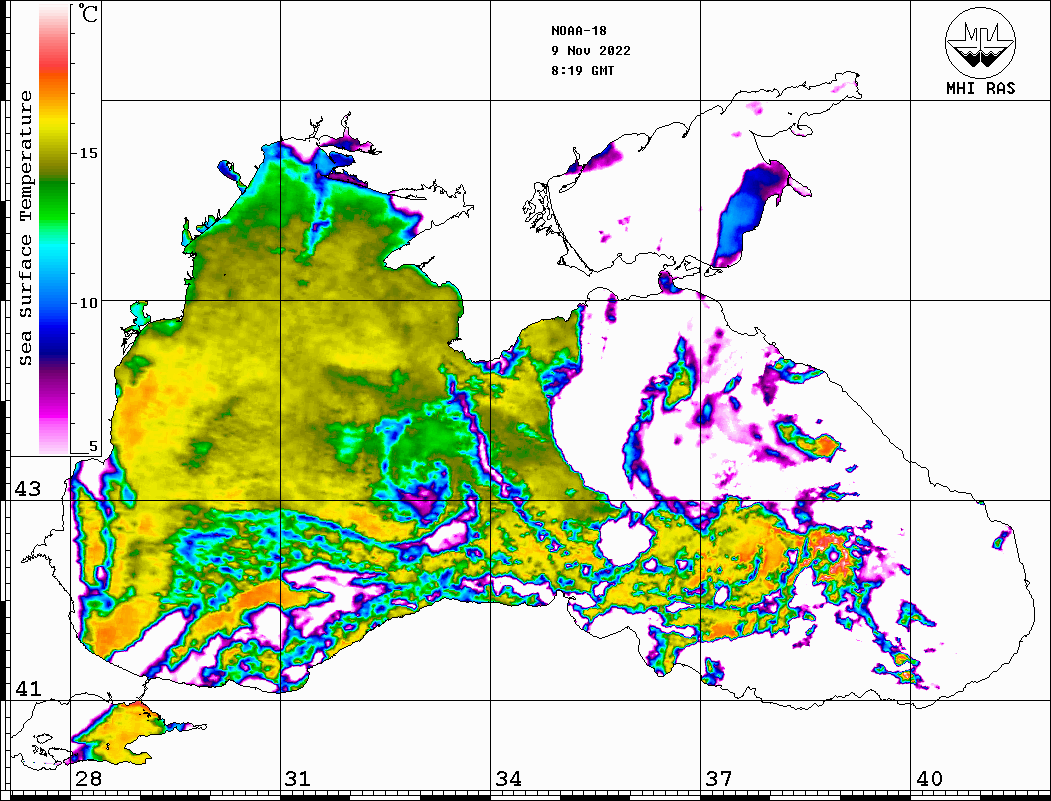Click the time '8:19 GMT'

(582, 71)
